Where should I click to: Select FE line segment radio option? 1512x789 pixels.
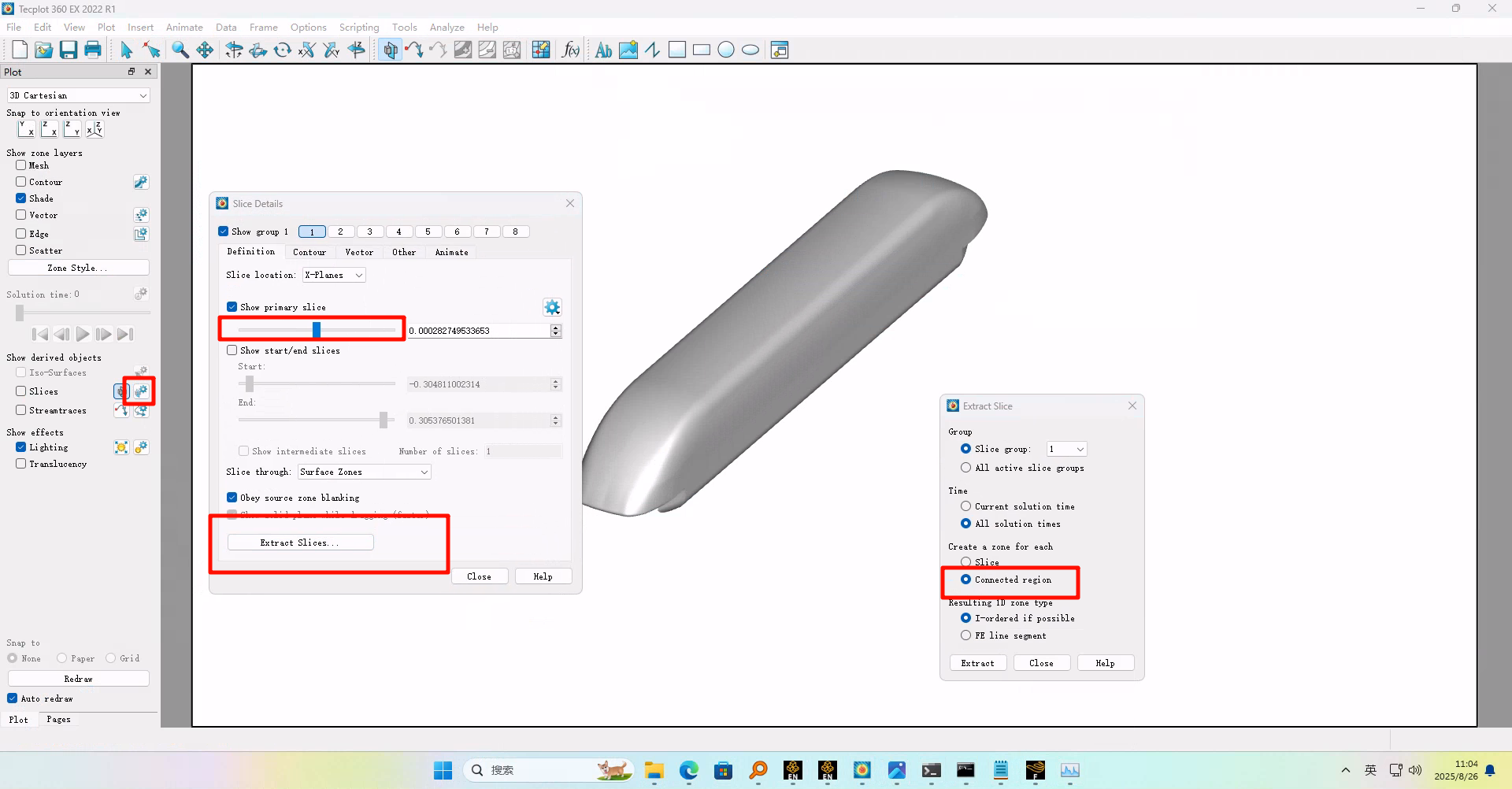(965, 635)
